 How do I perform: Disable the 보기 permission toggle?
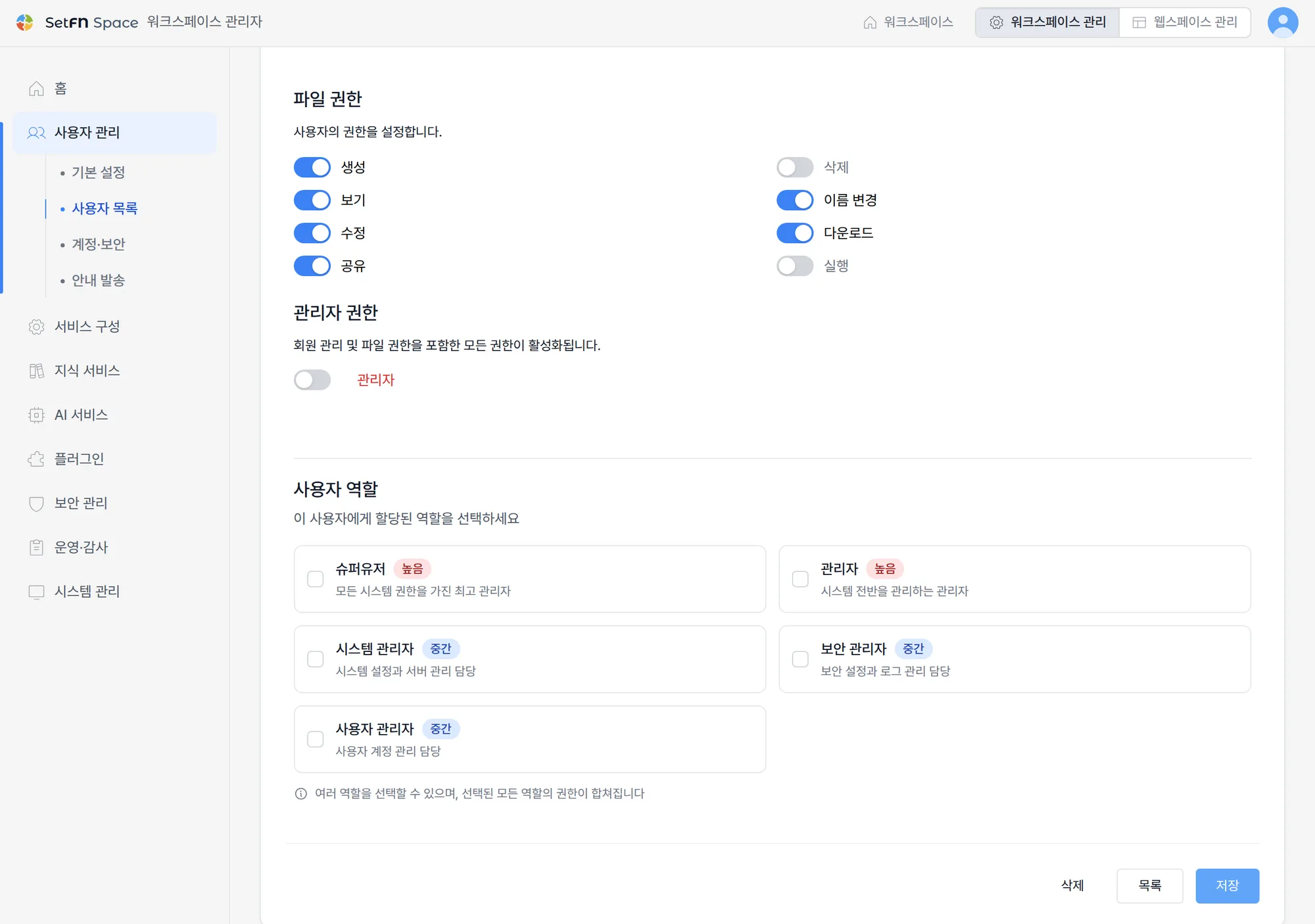[312, 200]
